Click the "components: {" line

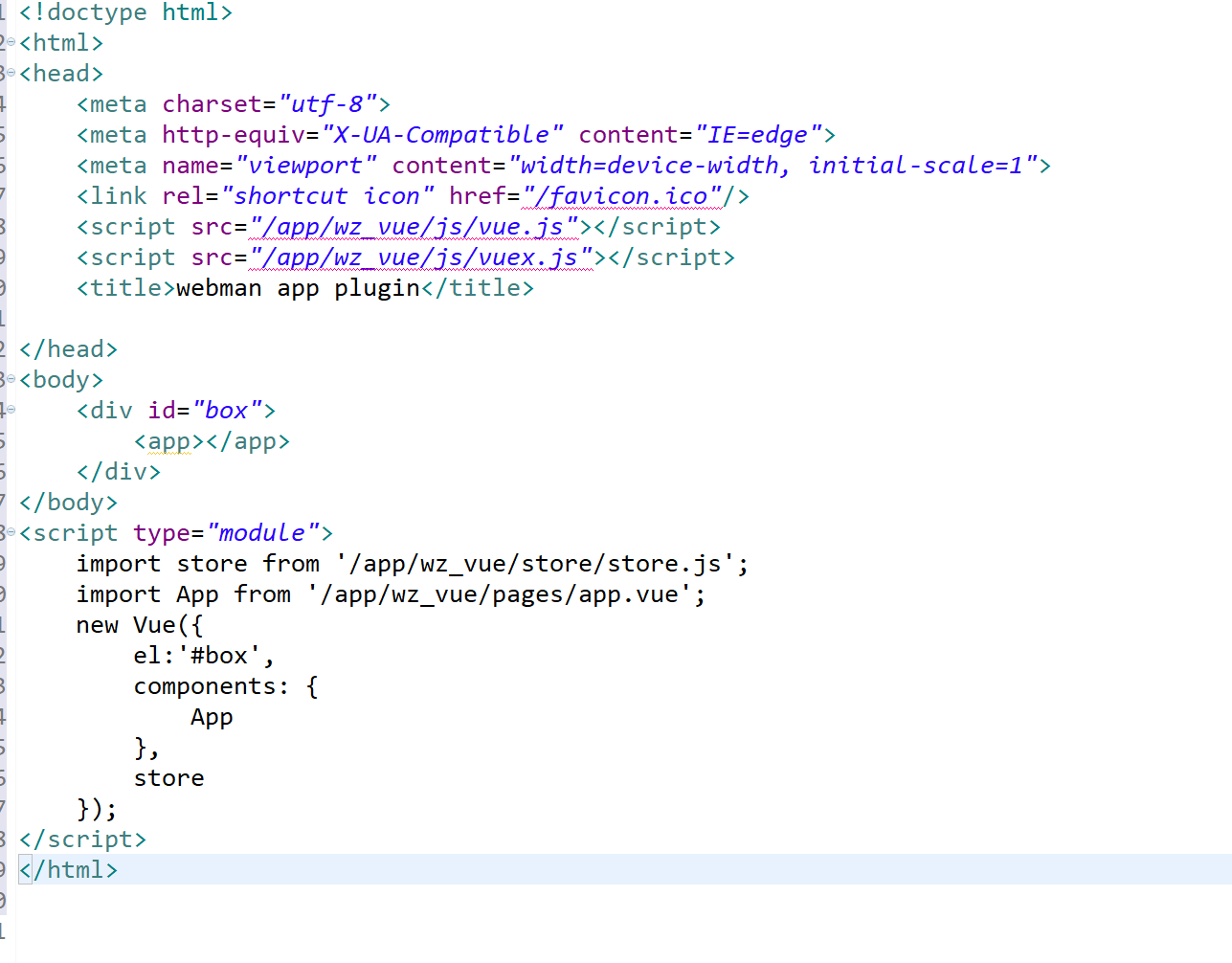[226, 686]
